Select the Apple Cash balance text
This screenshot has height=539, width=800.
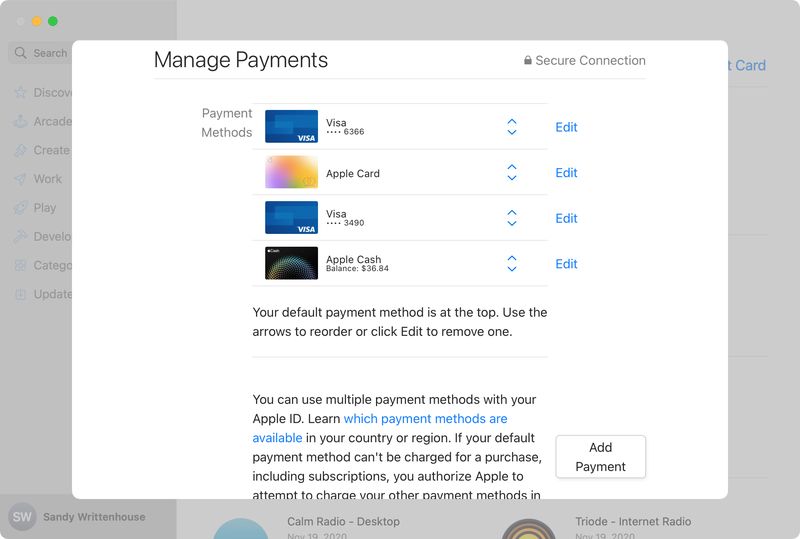pyautogui.click(x=357, y=268)
